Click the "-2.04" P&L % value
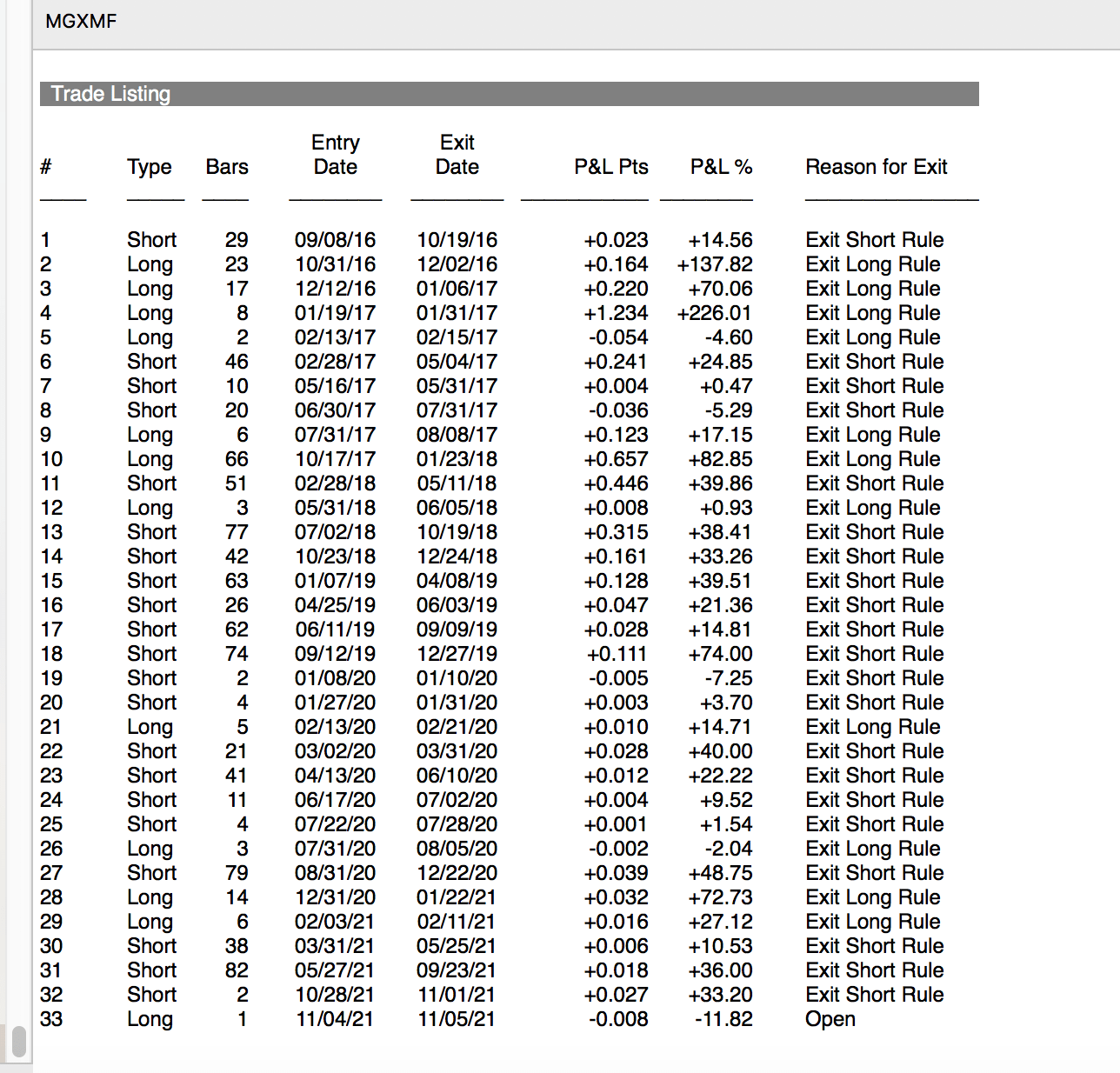 [x=729, y=849]
